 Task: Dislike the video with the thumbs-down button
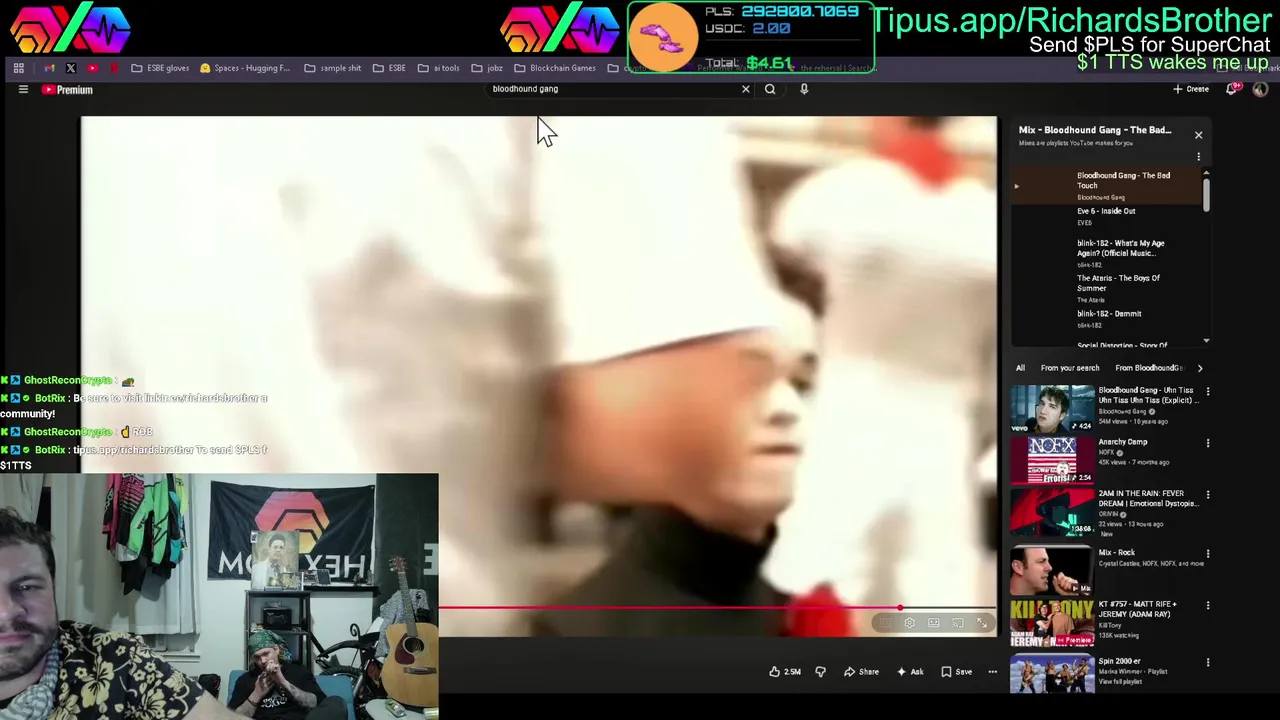(820, 672)
